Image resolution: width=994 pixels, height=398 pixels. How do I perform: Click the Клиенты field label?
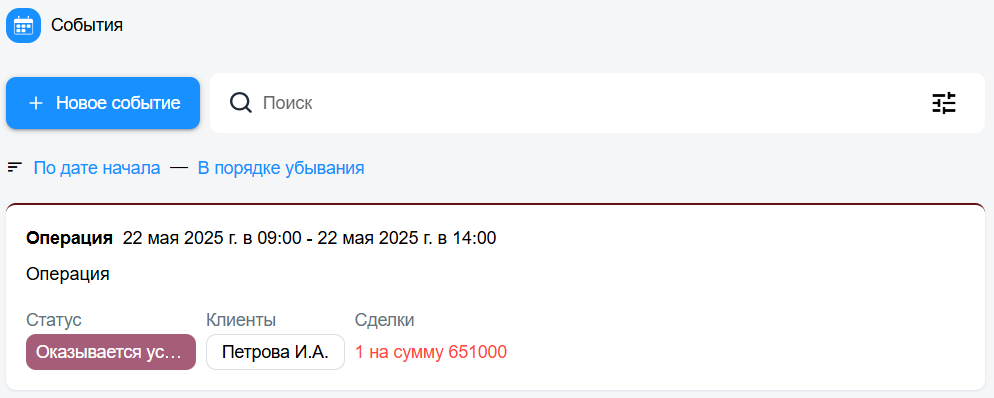pyautogui.click(x=241, y=320)
